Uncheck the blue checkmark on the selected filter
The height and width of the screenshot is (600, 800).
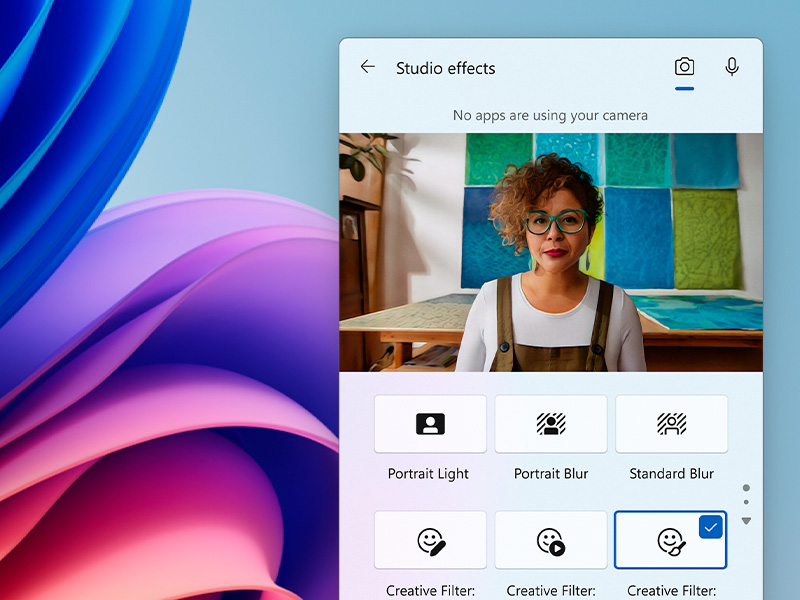710,528
